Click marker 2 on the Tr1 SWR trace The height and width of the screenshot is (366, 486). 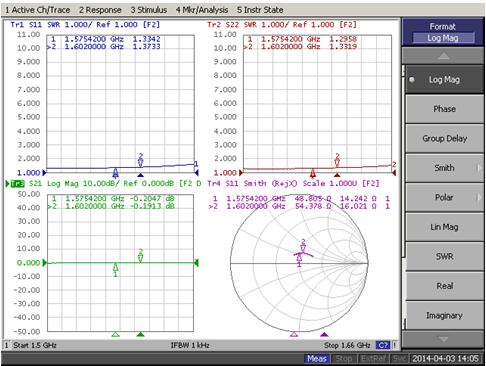[x=140, y=161]
